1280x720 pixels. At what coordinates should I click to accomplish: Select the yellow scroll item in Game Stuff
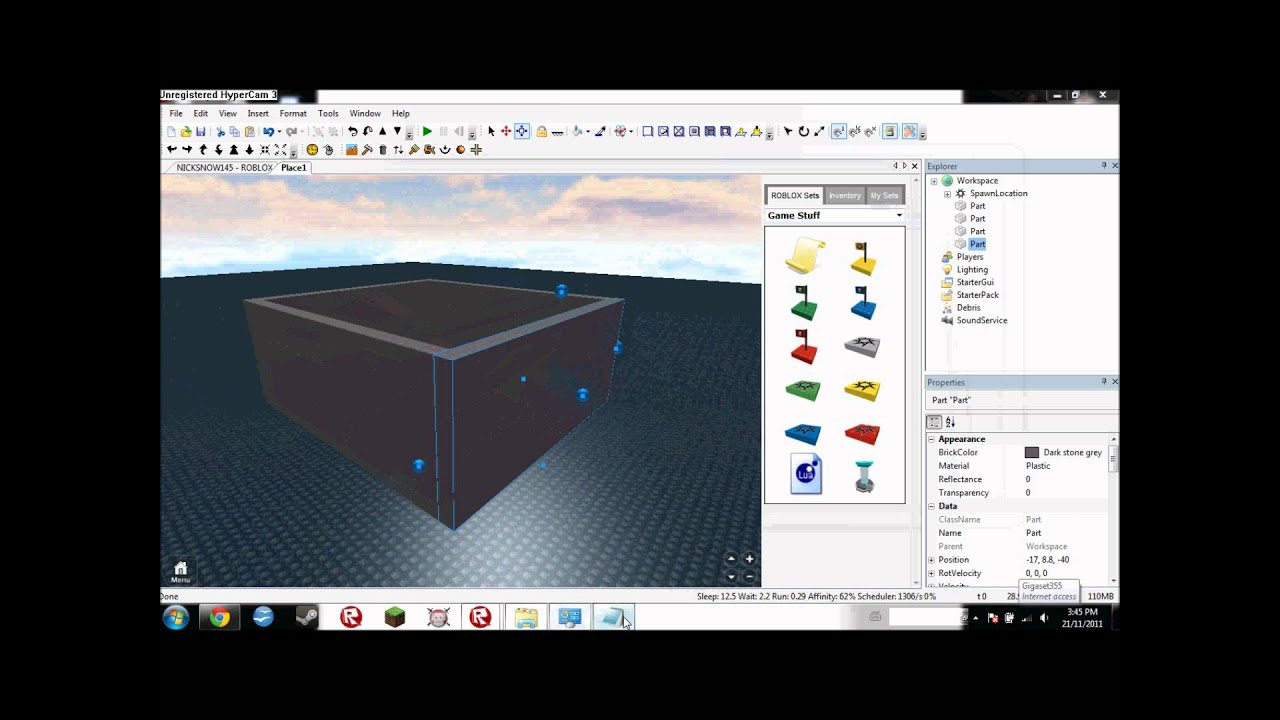click(805, 256)
